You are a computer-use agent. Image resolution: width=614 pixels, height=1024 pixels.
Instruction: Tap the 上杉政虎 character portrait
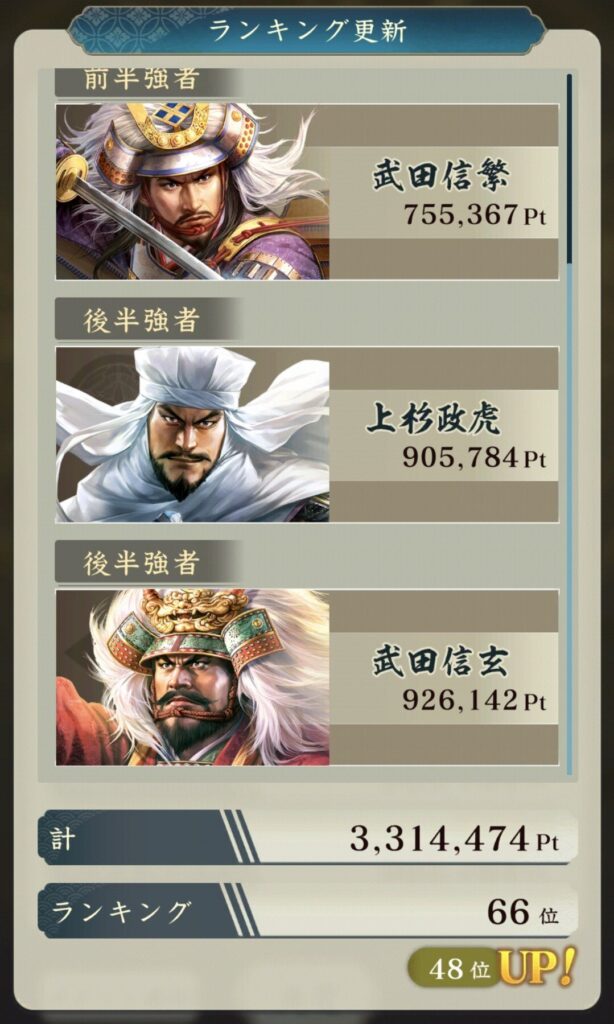193,434
